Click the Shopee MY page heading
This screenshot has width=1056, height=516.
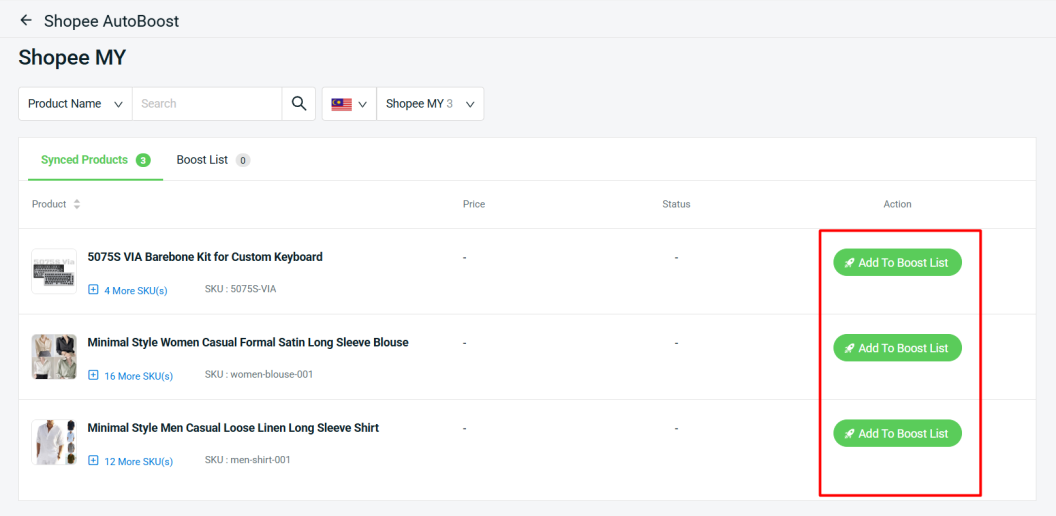click(72, 57)
